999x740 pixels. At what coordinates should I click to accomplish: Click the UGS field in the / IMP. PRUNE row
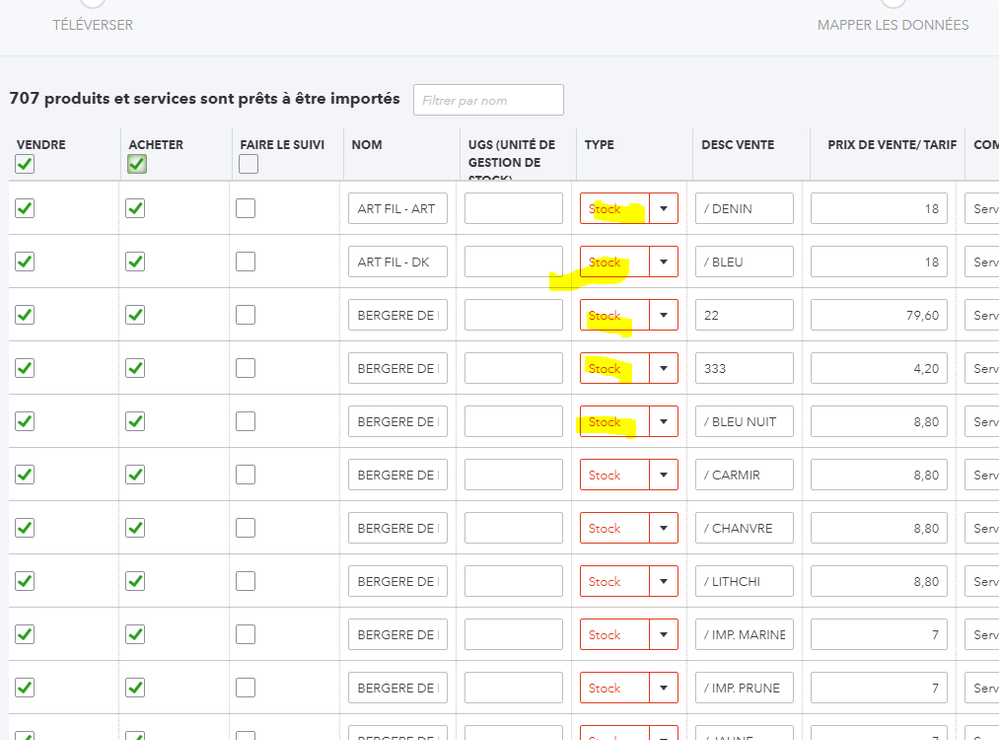[514, 688]
